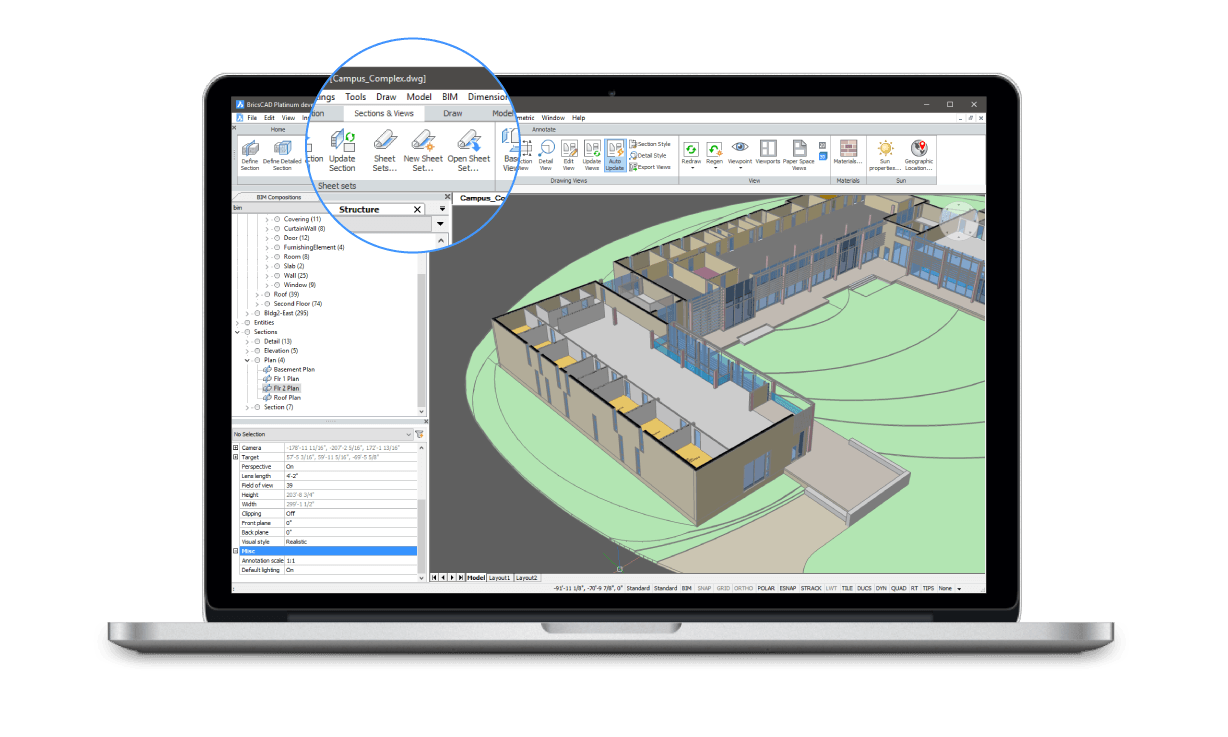The image size is (1228, 737).
Task: Open the Help menu
Action: click(x=579, y=118)
